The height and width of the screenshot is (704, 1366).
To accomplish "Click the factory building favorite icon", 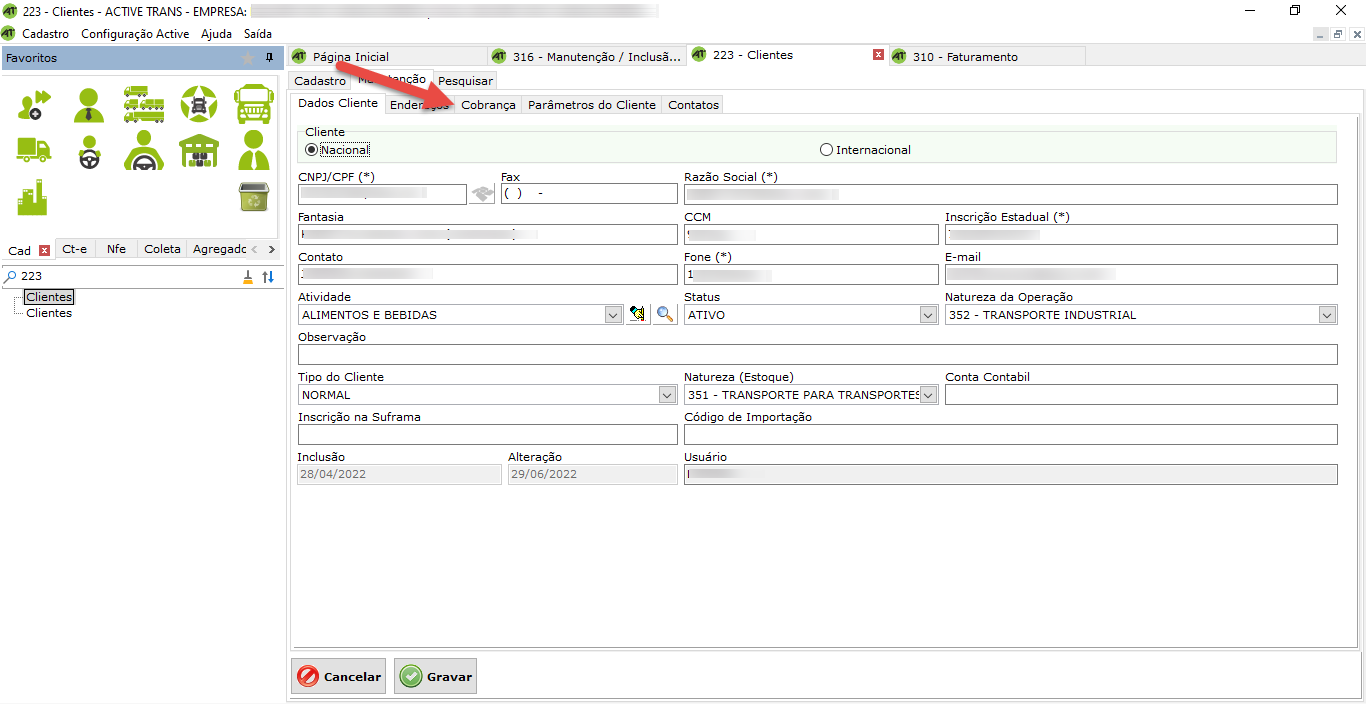I will (32, 197).
